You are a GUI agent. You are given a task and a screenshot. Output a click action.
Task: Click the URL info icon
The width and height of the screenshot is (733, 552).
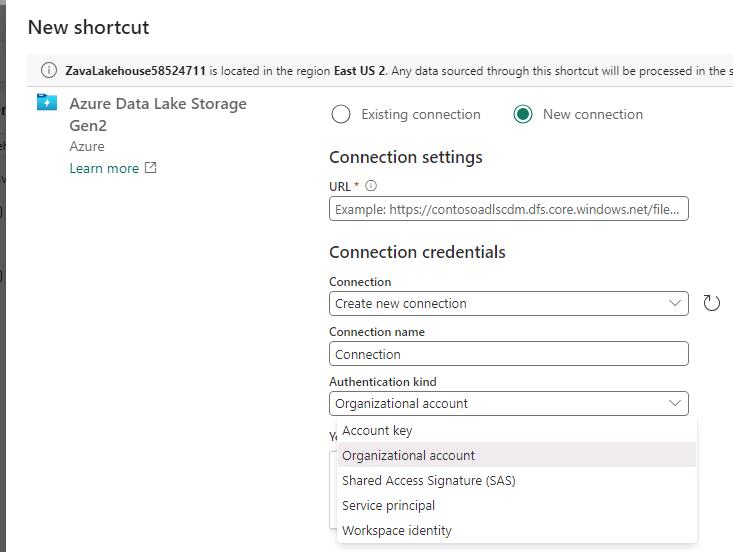coord(371,186)
